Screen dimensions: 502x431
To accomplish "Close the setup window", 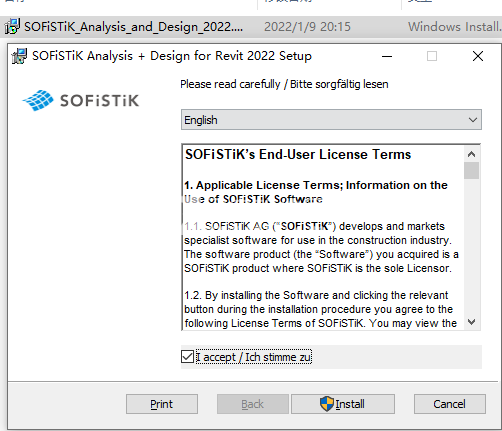I will tap(478, 56).
